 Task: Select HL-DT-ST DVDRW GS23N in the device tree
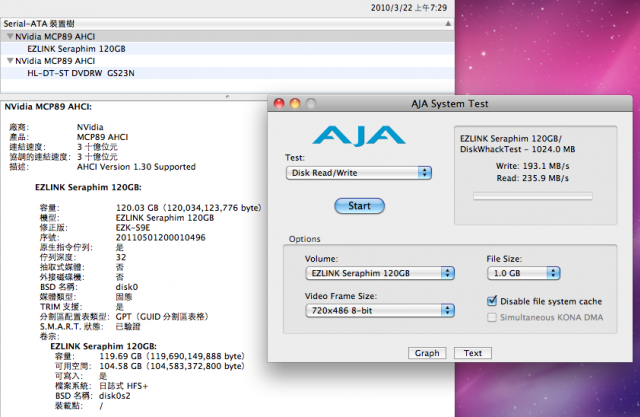click(81, 73)
